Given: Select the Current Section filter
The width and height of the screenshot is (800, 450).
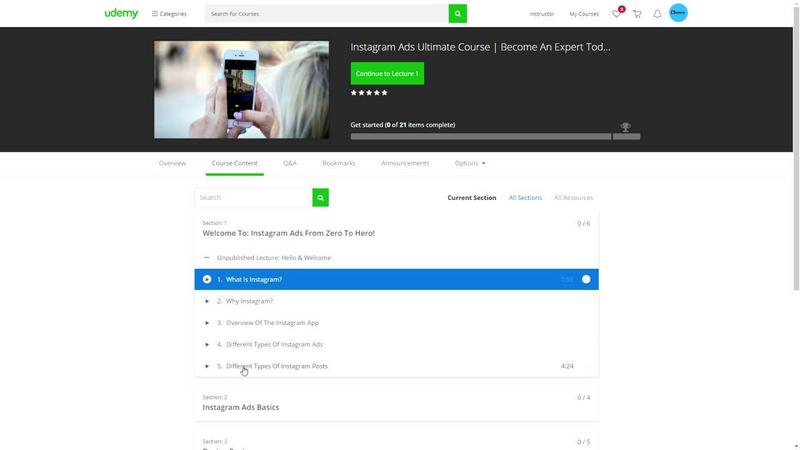Looking at the screenshot, I should tap(471, 198).
